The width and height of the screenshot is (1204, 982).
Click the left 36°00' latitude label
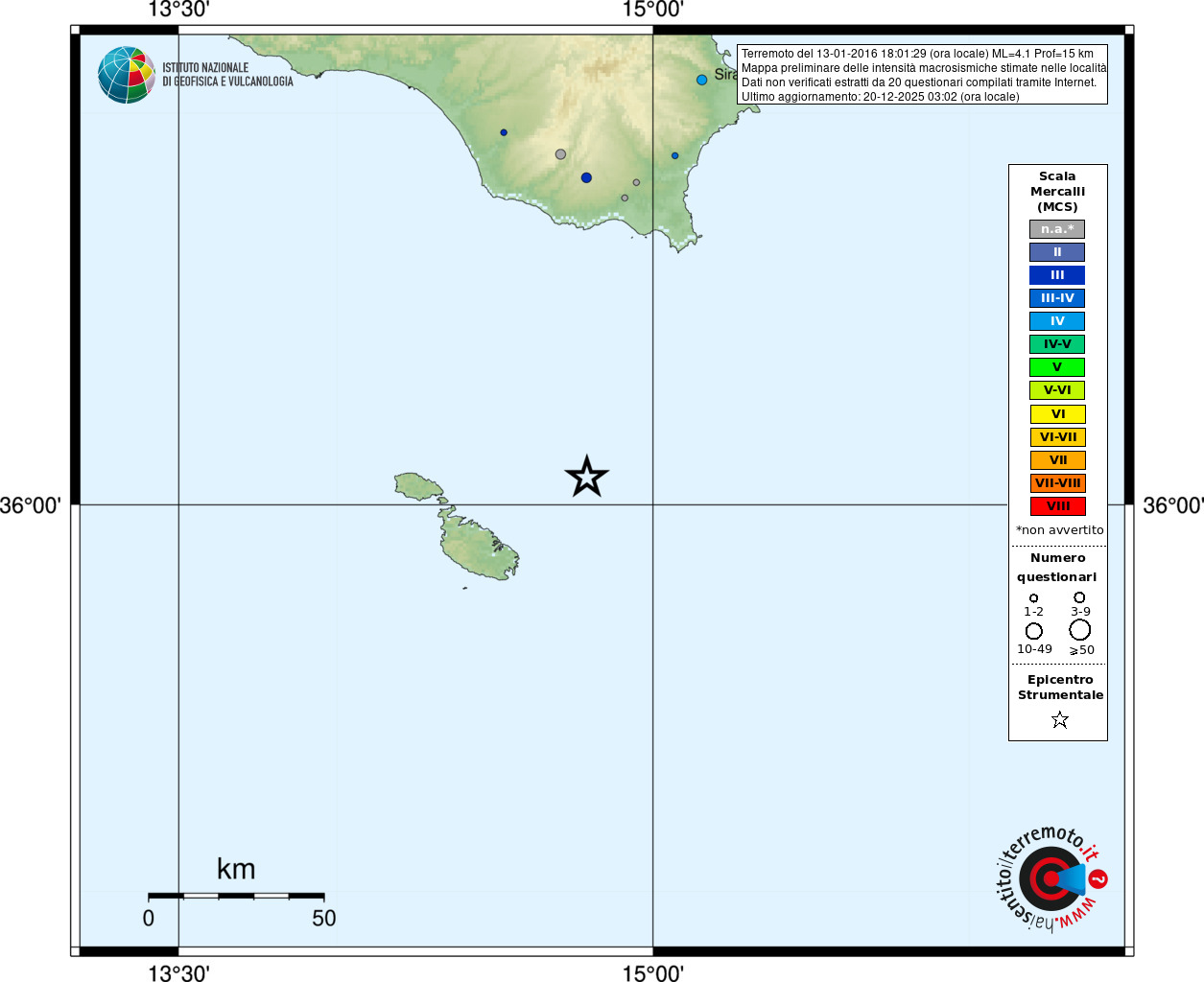pyautogui.click(x=31, y=505)
